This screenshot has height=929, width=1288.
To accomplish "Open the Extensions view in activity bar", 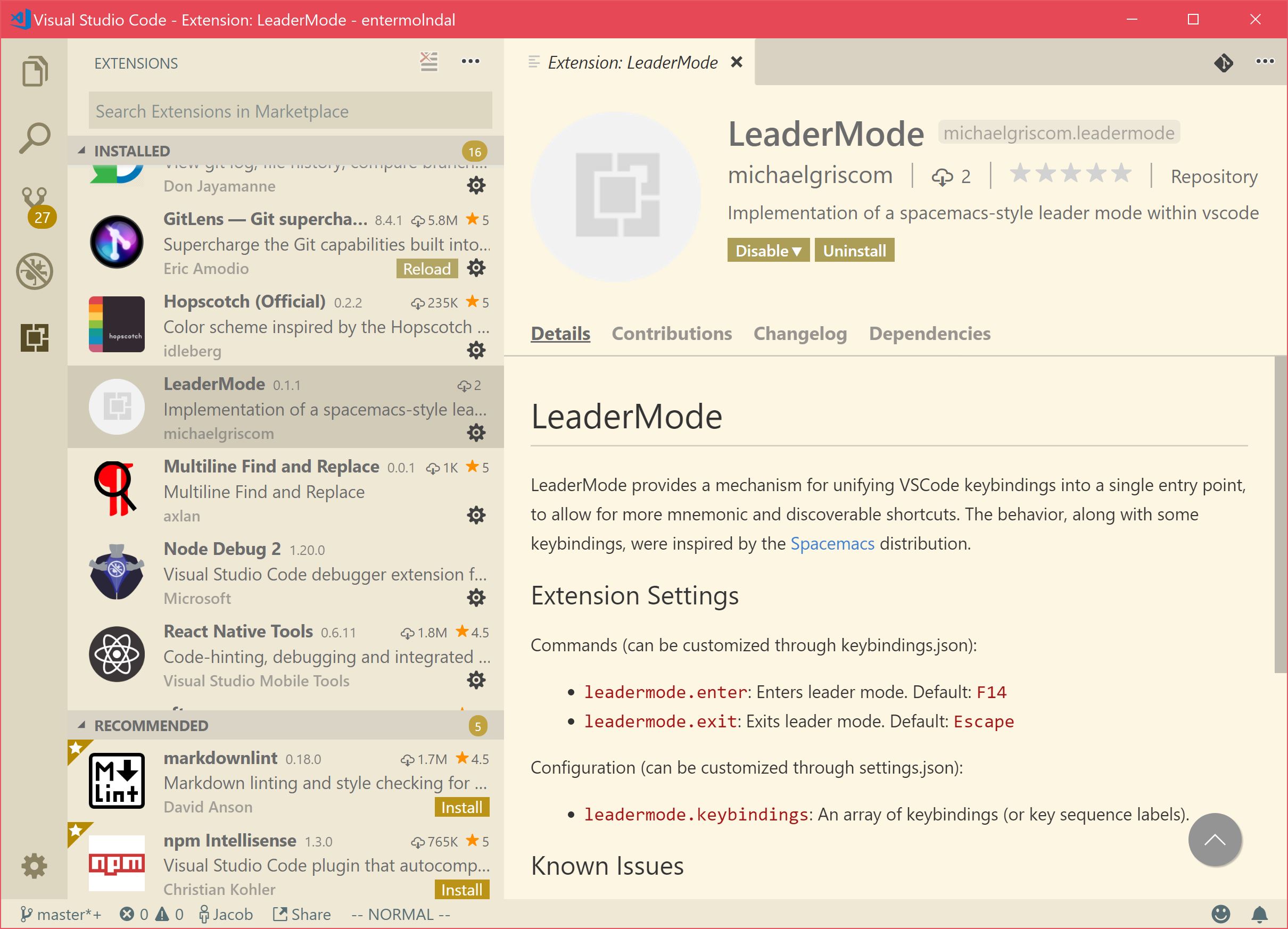I will click(x=35, y=338).
